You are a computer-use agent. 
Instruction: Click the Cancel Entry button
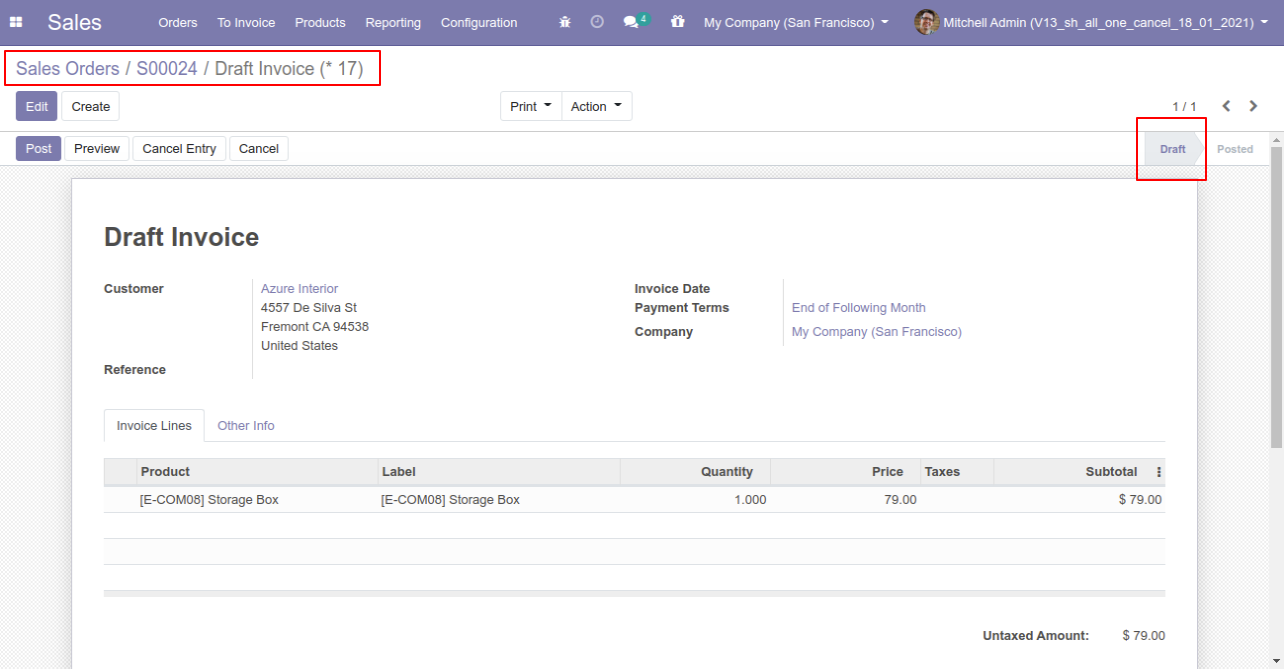point(179,149)
